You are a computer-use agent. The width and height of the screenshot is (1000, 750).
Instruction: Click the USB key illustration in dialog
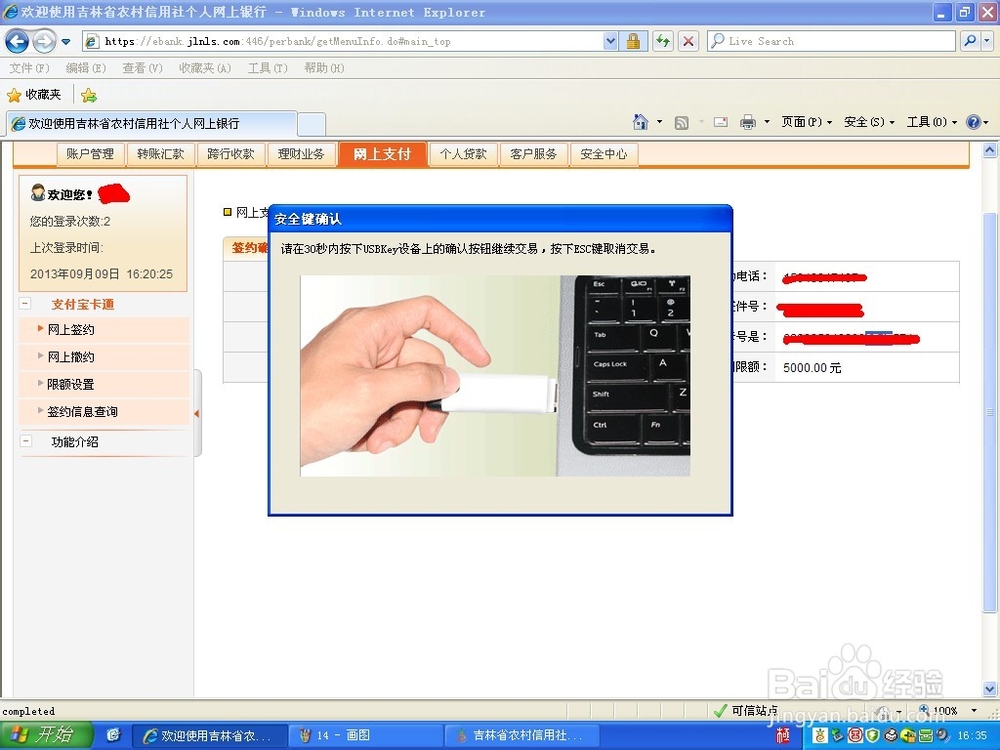495,376
